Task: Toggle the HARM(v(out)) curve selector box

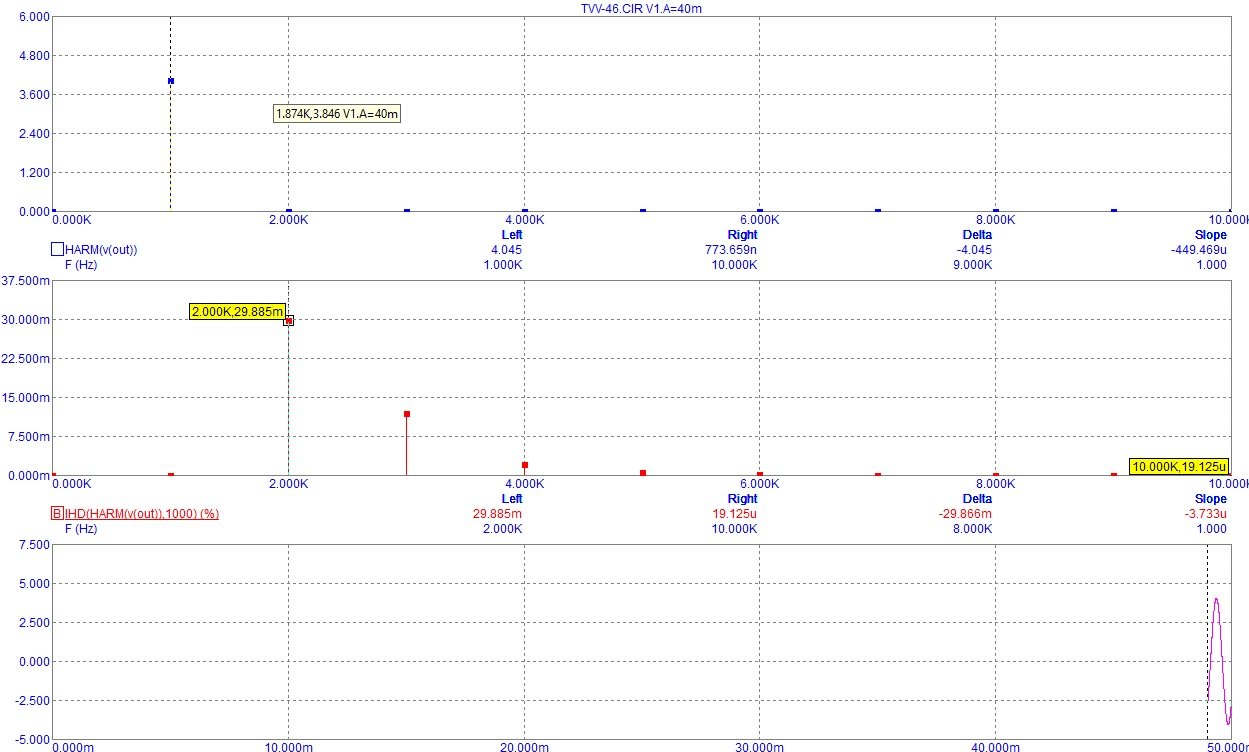Action: 57,249
